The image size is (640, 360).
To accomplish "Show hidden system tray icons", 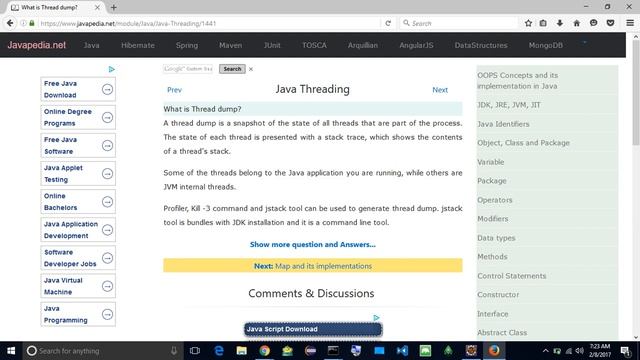I will pyautogui.click(x=545, y=351).
